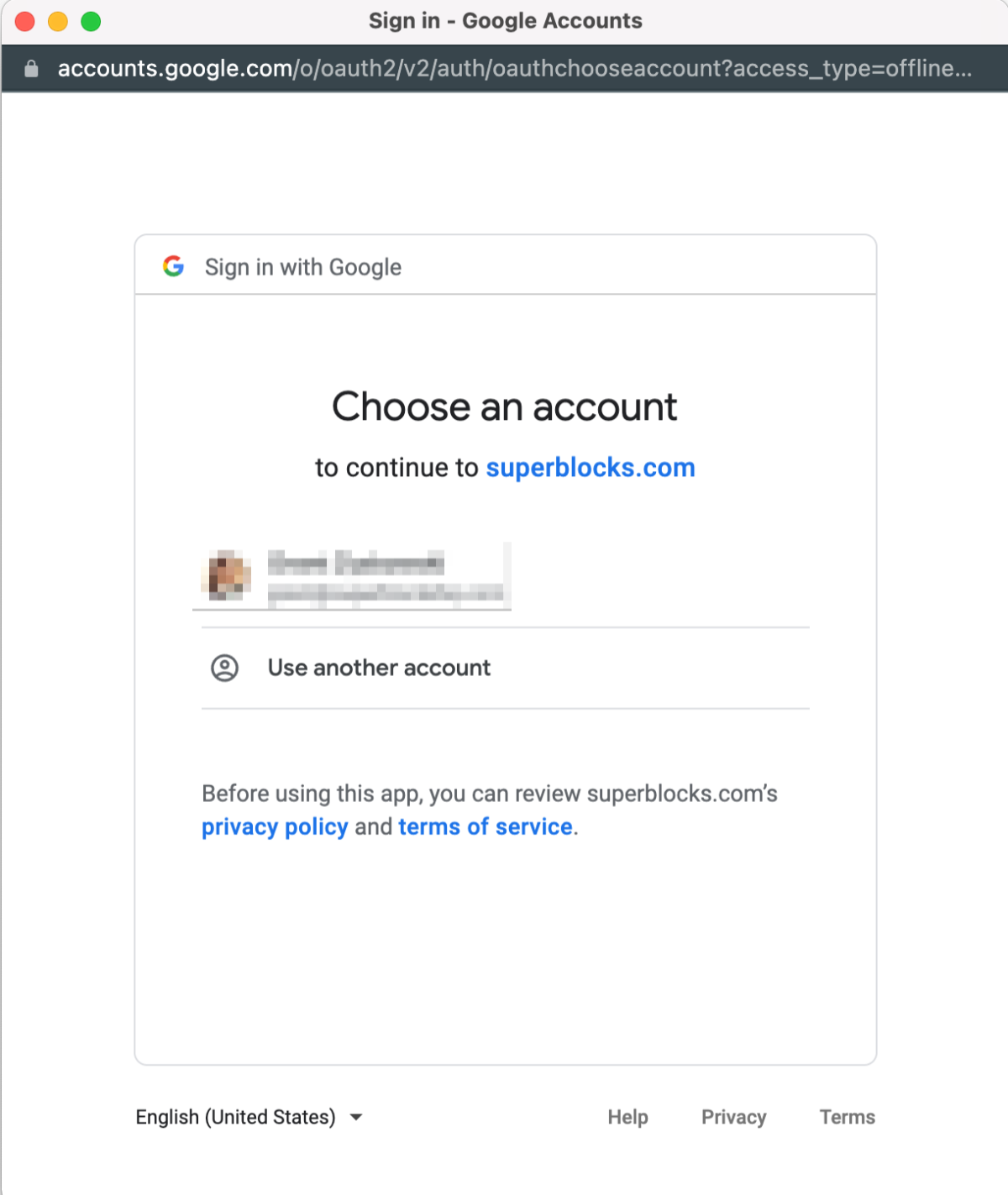Open the superblocks.com link
This screenshot has width=1008, height=1195.
[x=591, y=467]
